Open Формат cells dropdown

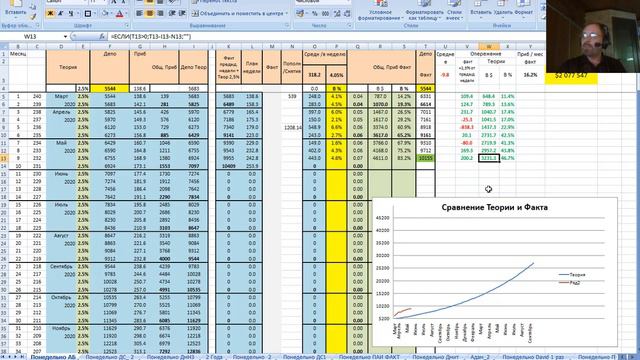point(523,9)
